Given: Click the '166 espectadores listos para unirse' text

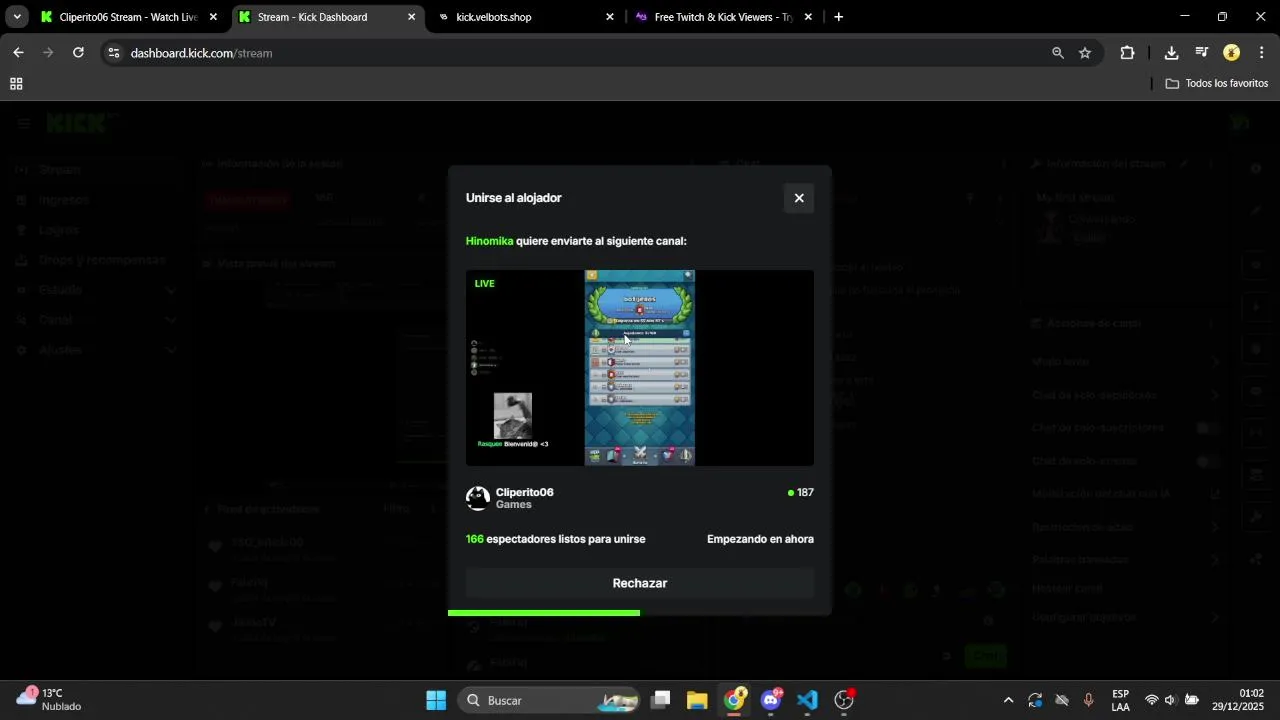Looking at the screenshot, I should tap(556, 539).
